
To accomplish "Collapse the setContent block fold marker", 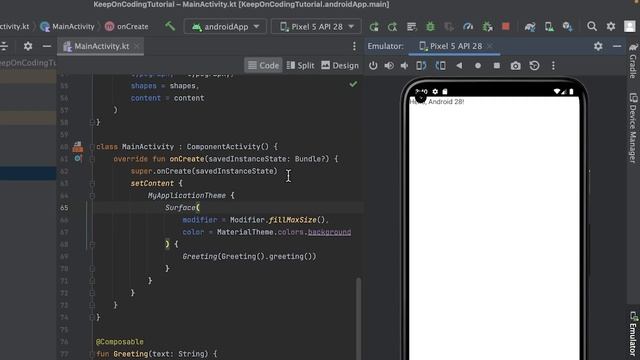I will coord(92,183).
